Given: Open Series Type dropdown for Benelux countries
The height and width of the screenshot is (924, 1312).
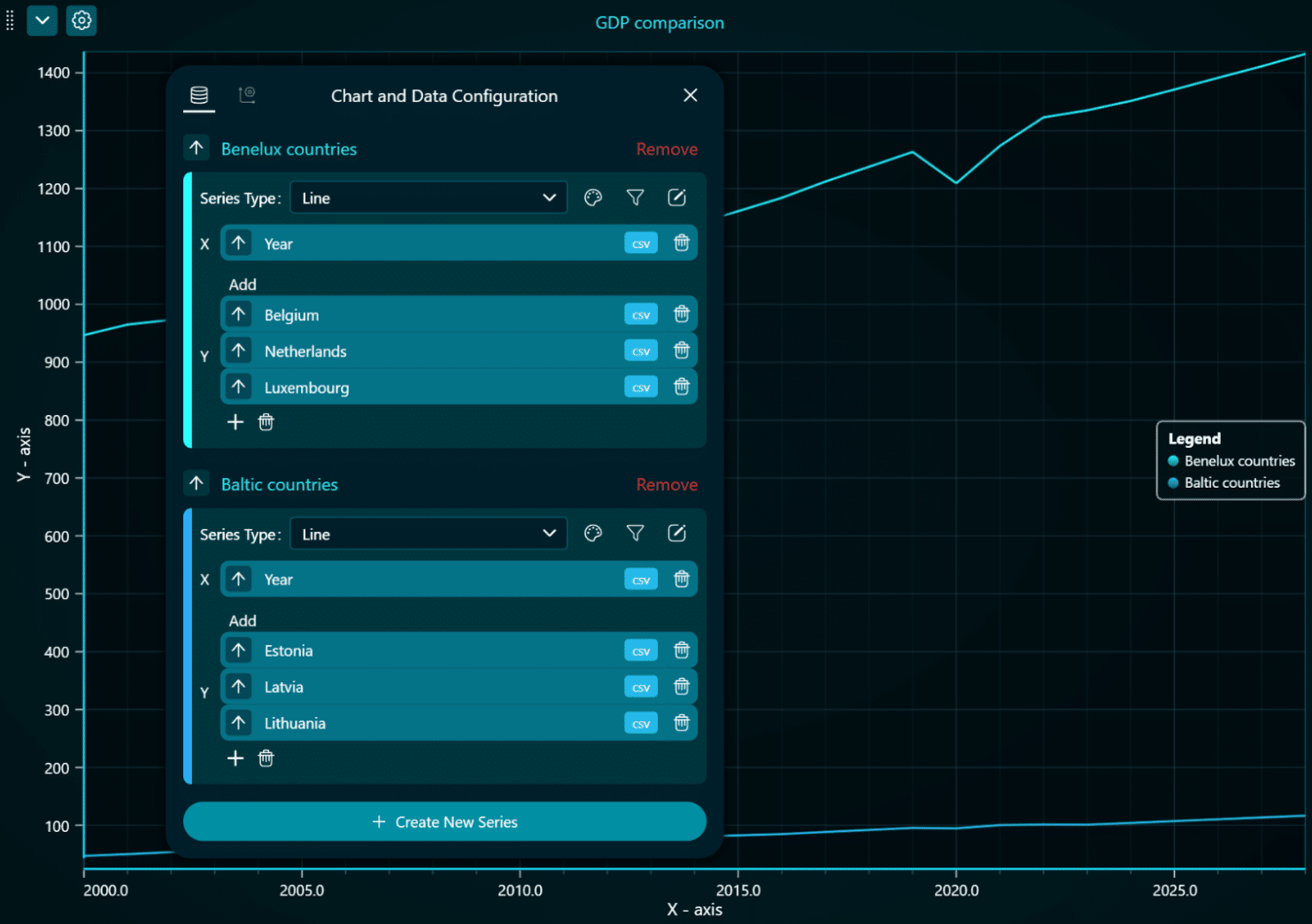Looking at the screenshot, I should 428,198.
